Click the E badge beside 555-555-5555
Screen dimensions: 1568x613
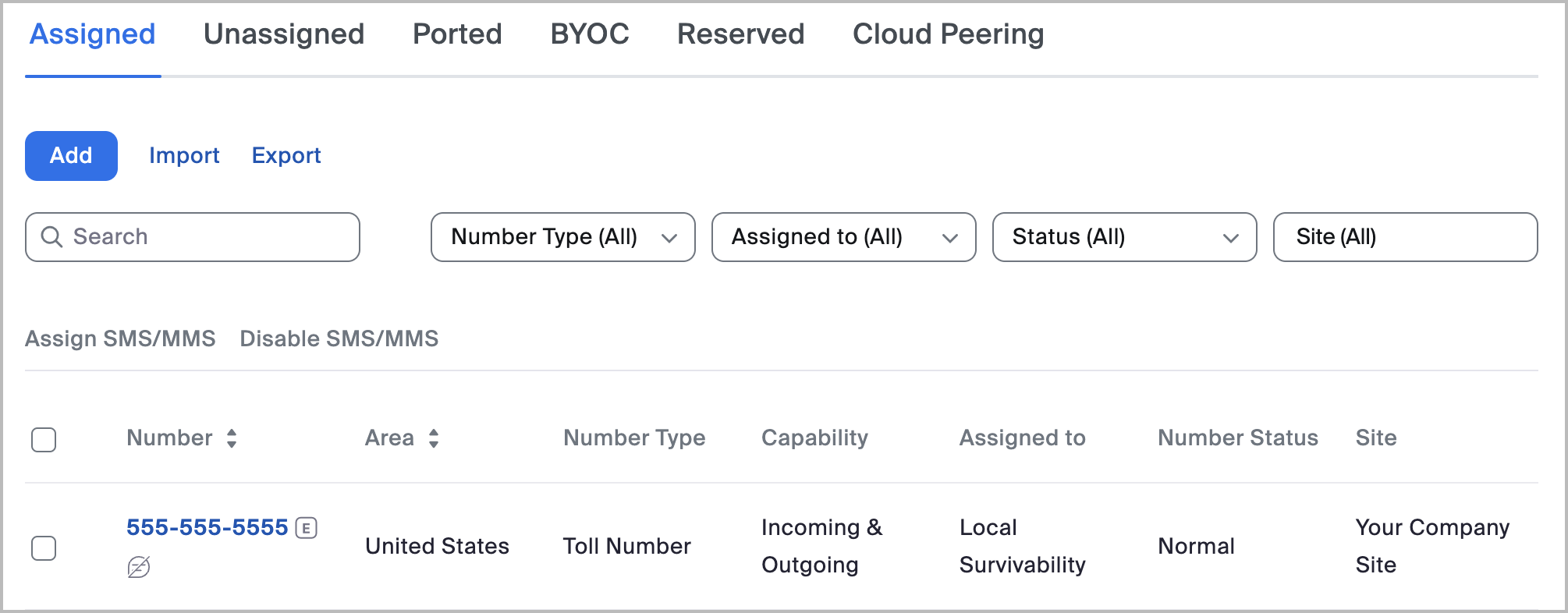[x=307, y=528]
